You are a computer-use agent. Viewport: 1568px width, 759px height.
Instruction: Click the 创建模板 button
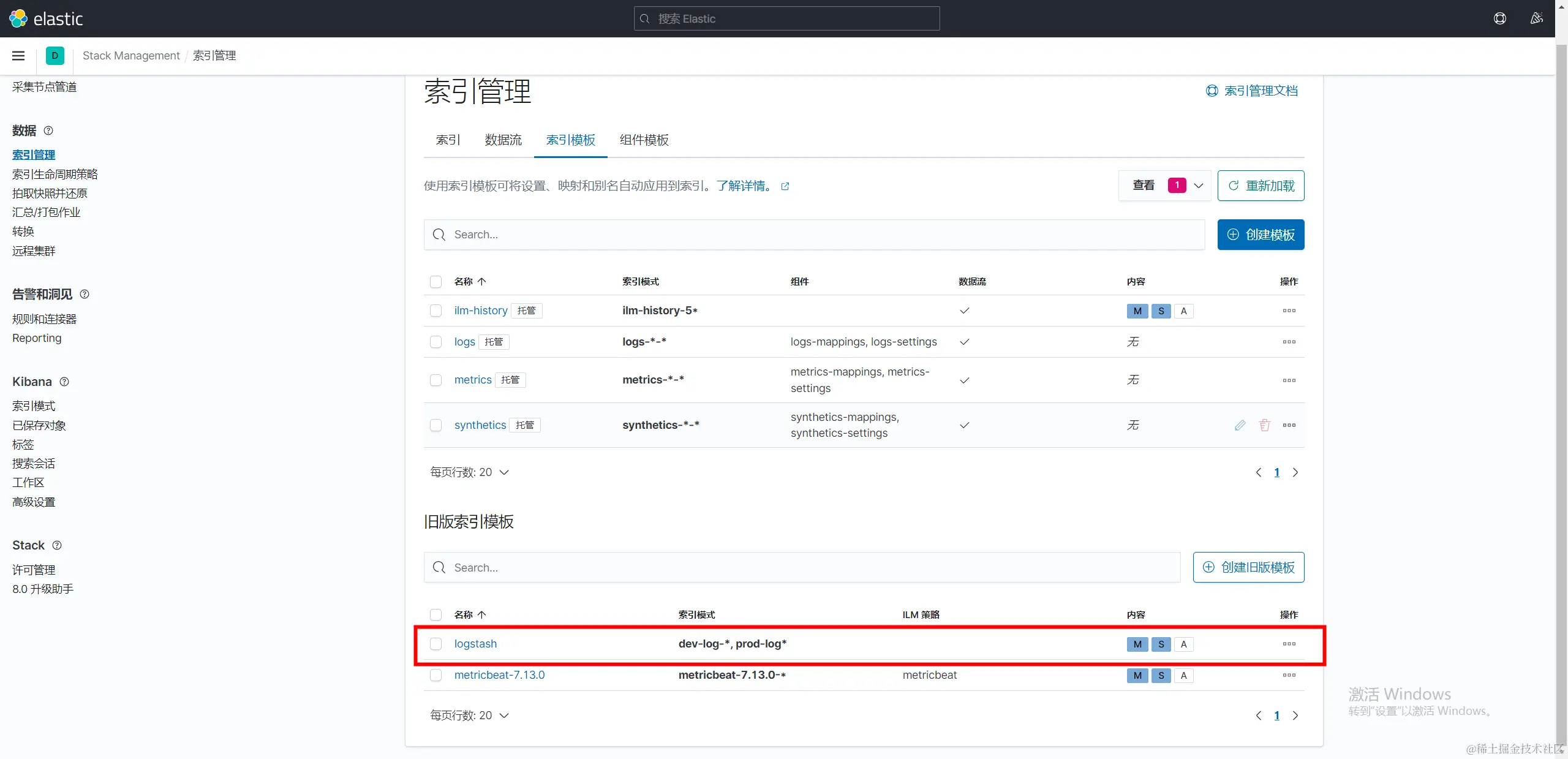point(1261,235)
